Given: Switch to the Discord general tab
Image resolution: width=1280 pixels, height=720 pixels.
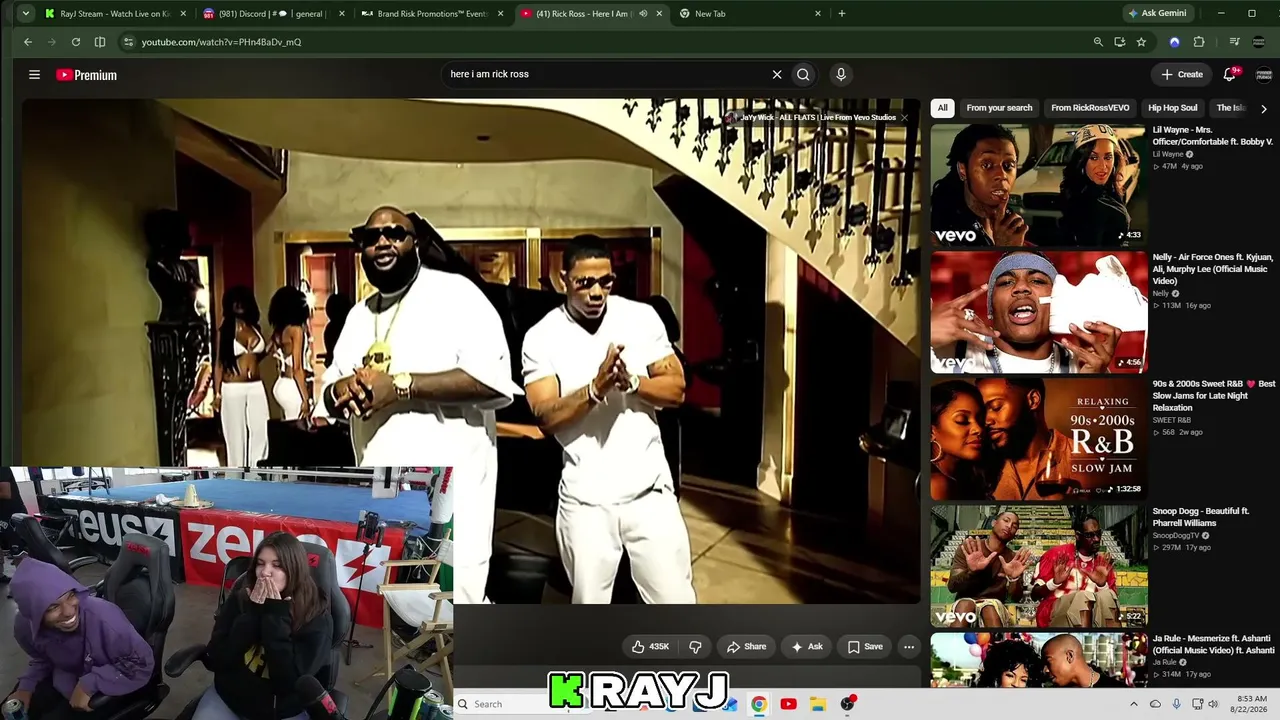Looking at the screenshot, I should [274, 14].
